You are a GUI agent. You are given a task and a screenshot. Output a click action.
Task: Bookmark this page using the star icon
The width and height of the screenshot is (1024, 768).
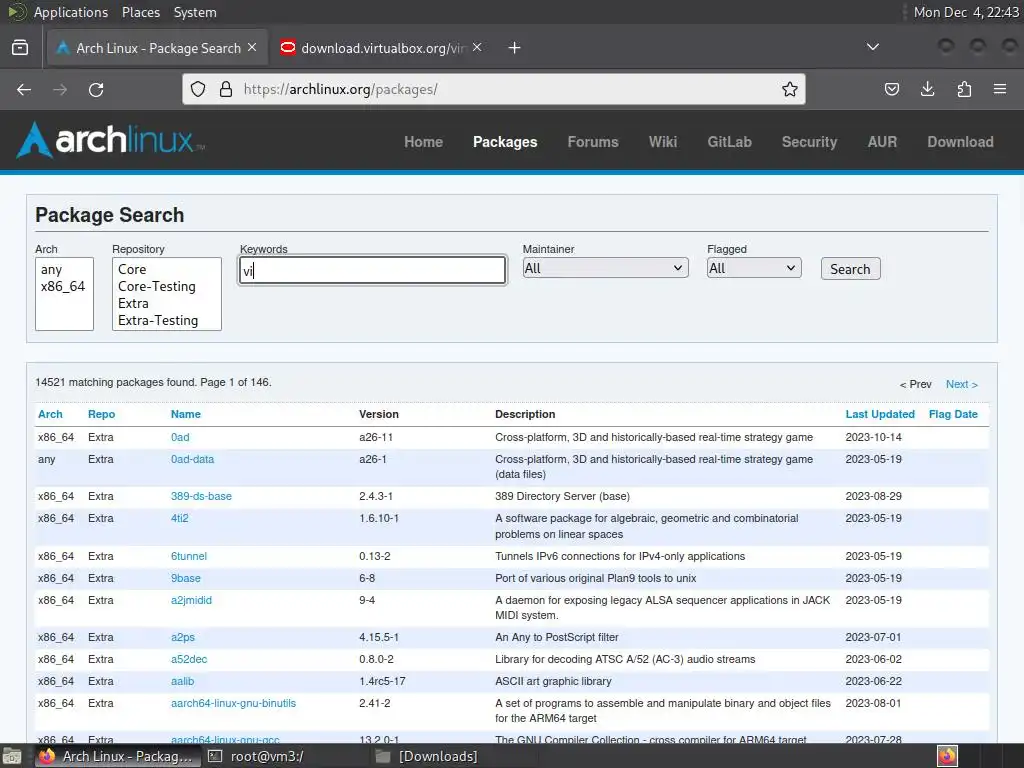790,89
